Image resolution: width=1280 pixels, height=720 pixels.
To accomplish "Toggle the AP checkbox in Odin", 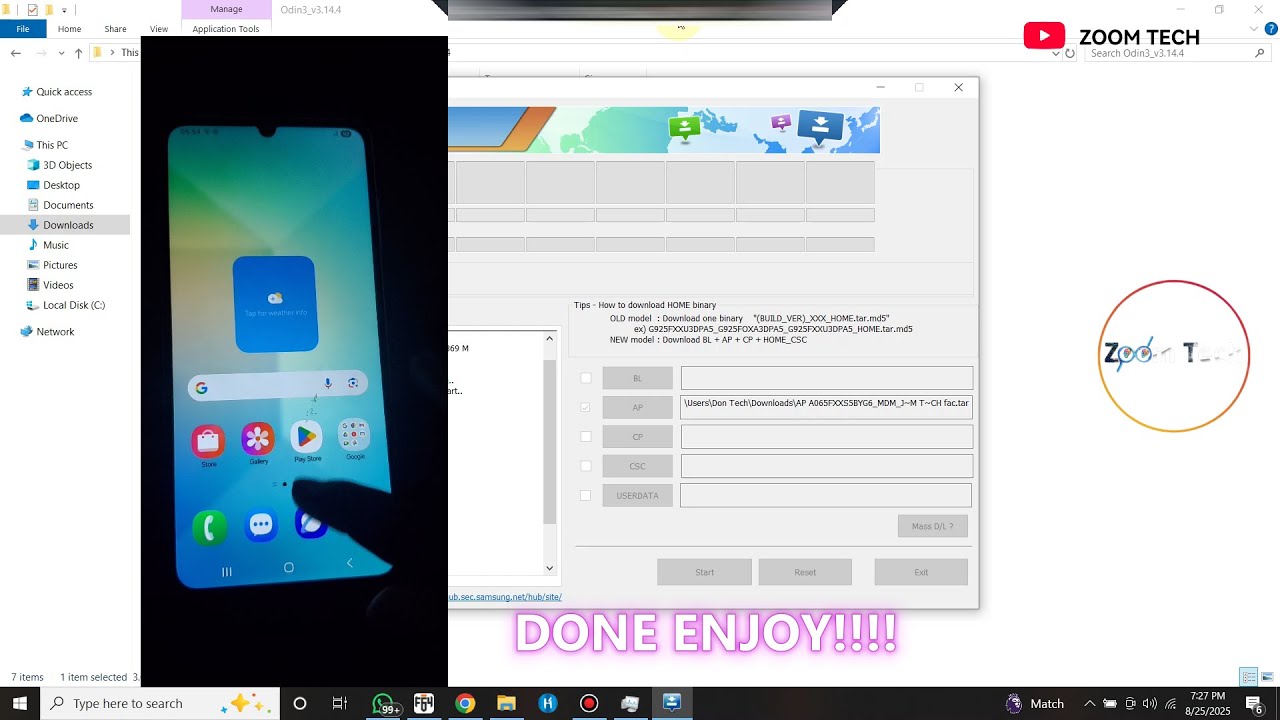I will click(586, 407).
